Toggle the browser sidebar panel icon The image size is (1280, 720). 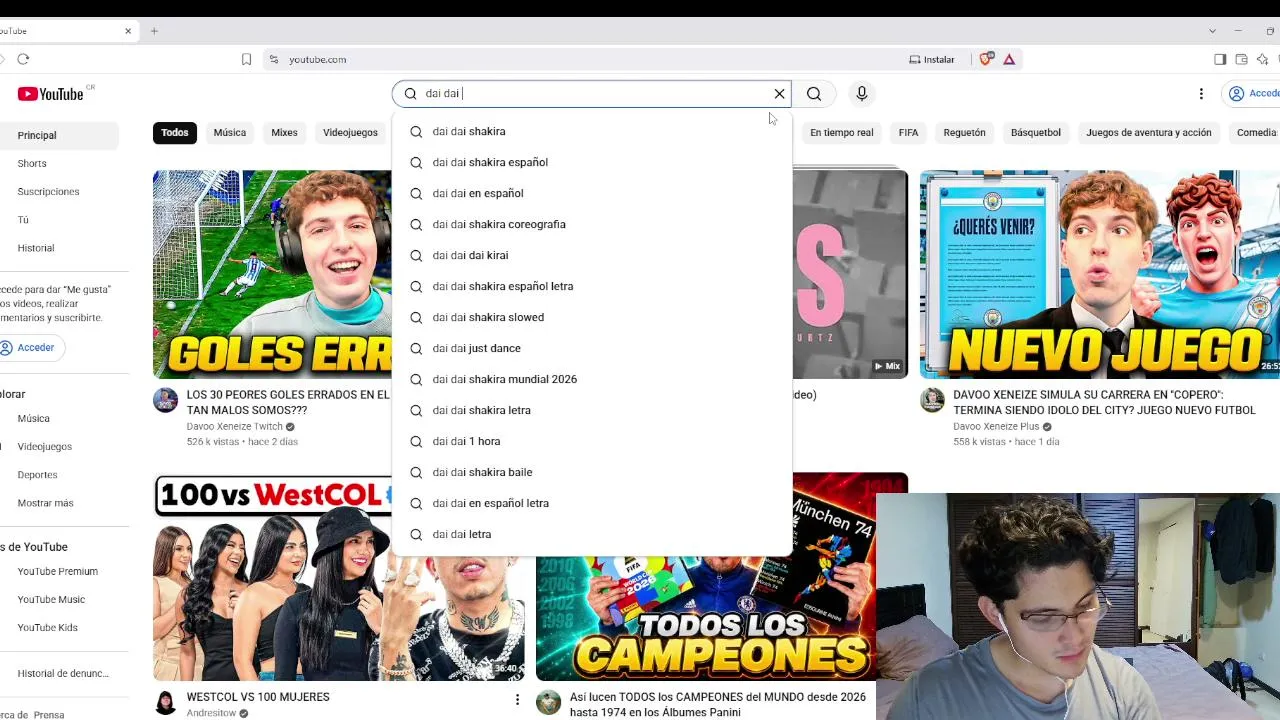pos(1220,59)
